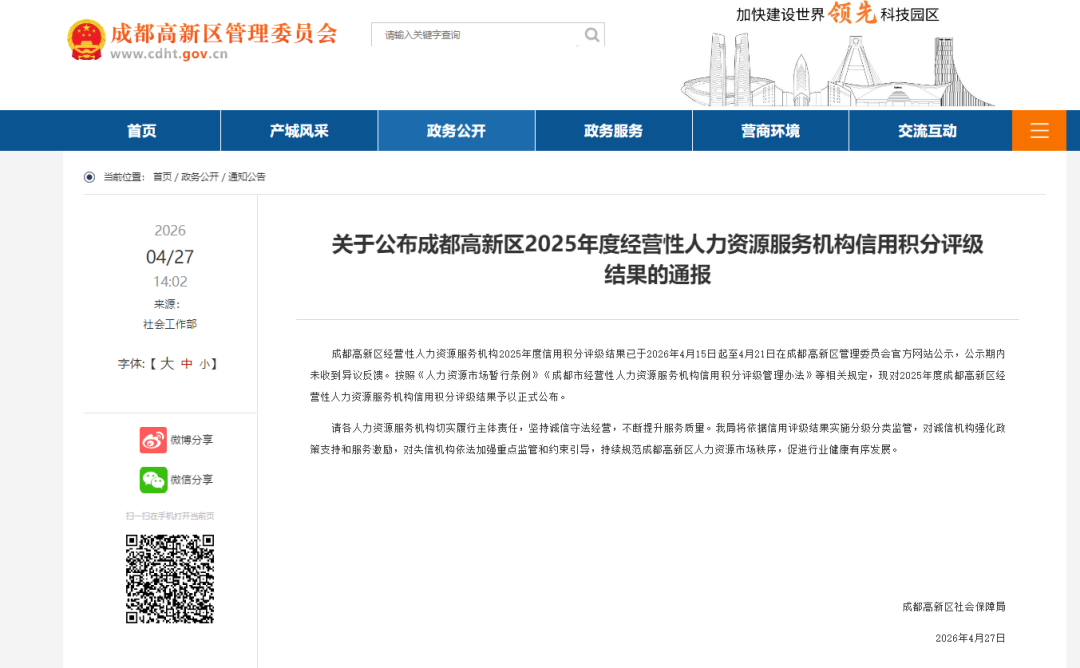This screenshot has width=1080, height=668.
Task: Click the 成都高新区社会保障局 signature
Action: tap(953, 607)
